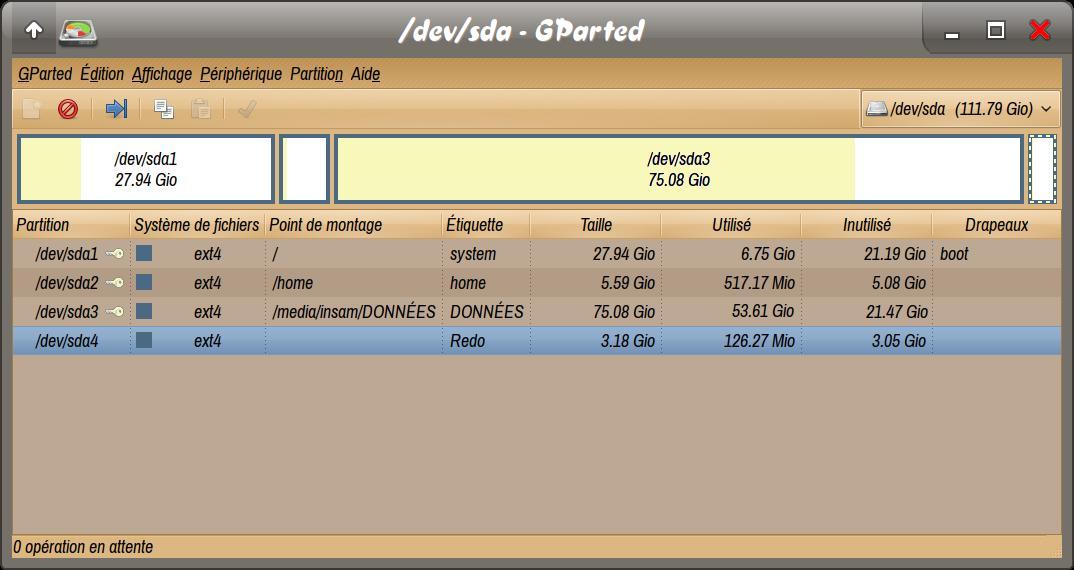Click the GParted disk icon in title bar
Viewport: 1074px width, 570px height.
77,32
